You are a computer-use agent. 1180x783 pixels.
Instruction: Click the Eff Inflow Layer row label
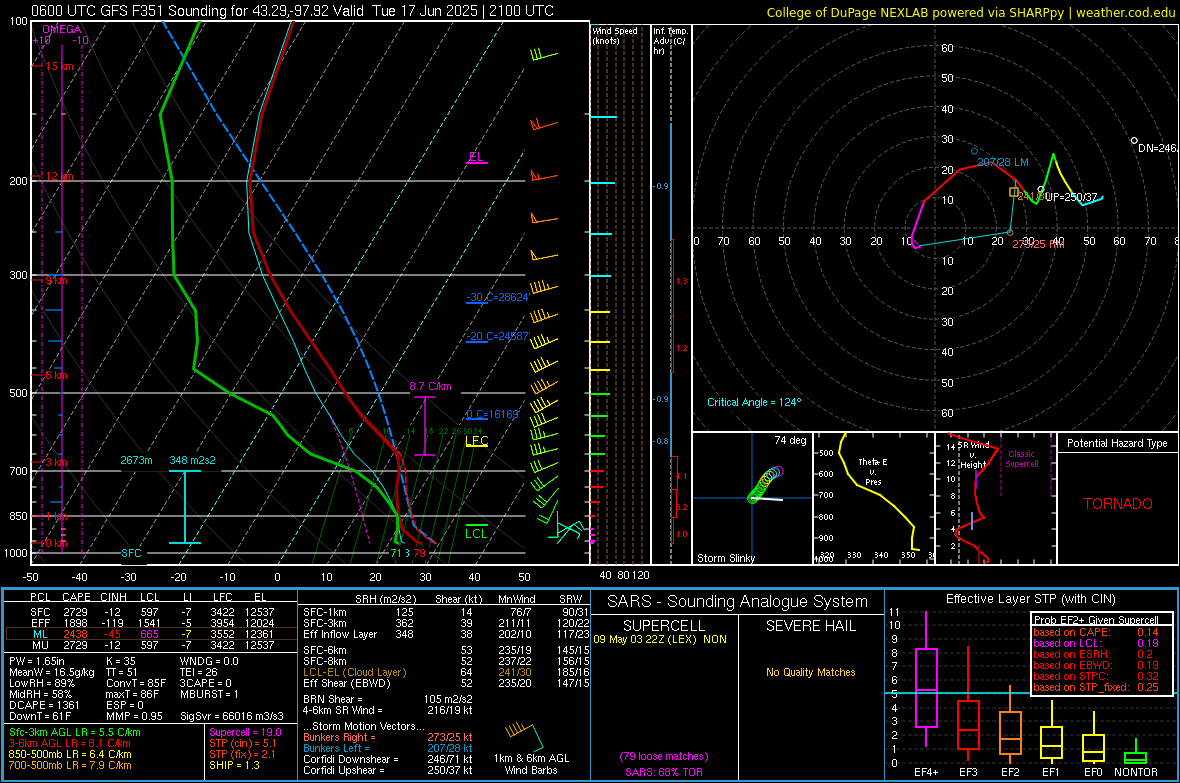[339, 634]
